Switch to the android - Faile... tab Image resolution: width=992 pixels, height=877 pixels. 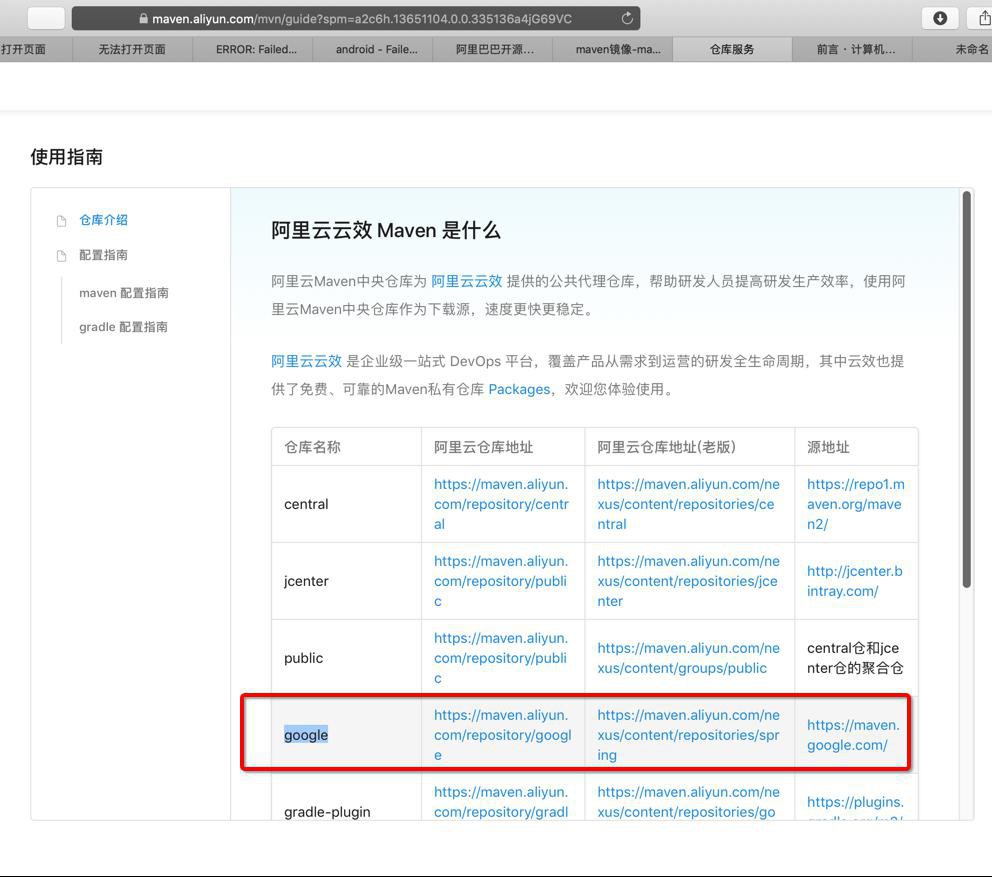click(x=376, y=49)
